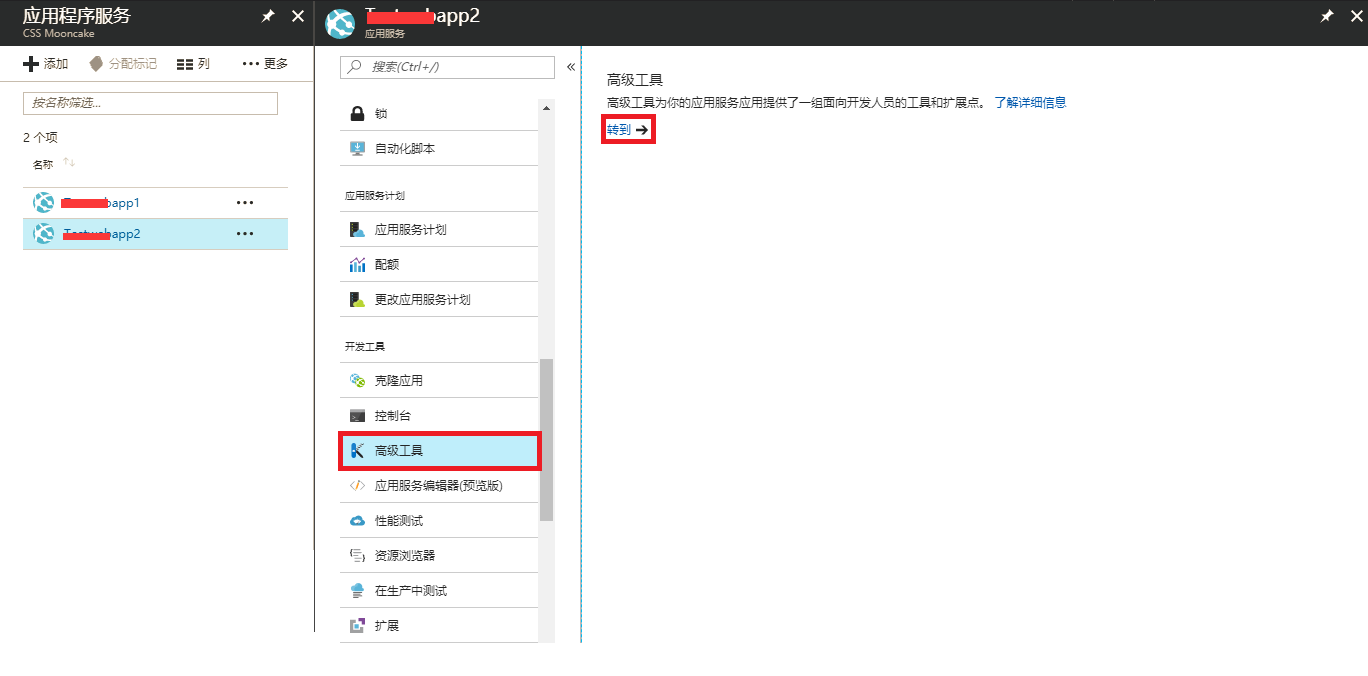Click the lock (锁) icon
The image size is (1368, 676).
tap(357, 114)
